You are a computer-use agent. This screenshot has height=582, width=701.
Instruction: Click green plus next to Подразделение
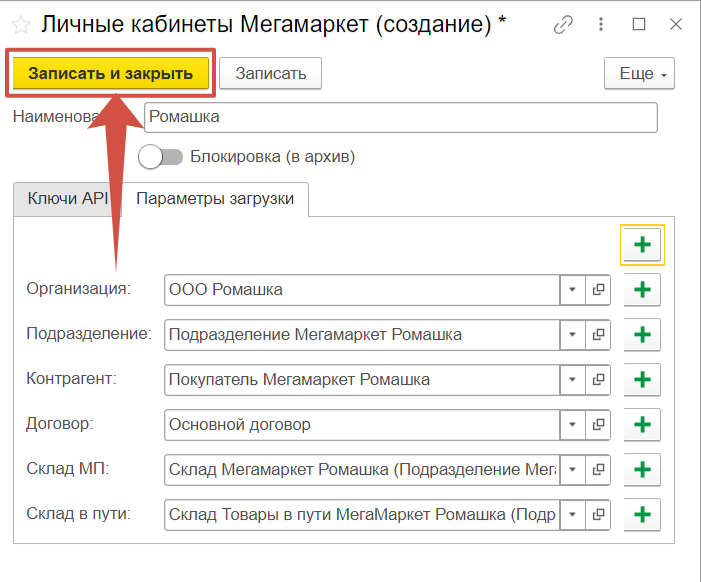642,335
